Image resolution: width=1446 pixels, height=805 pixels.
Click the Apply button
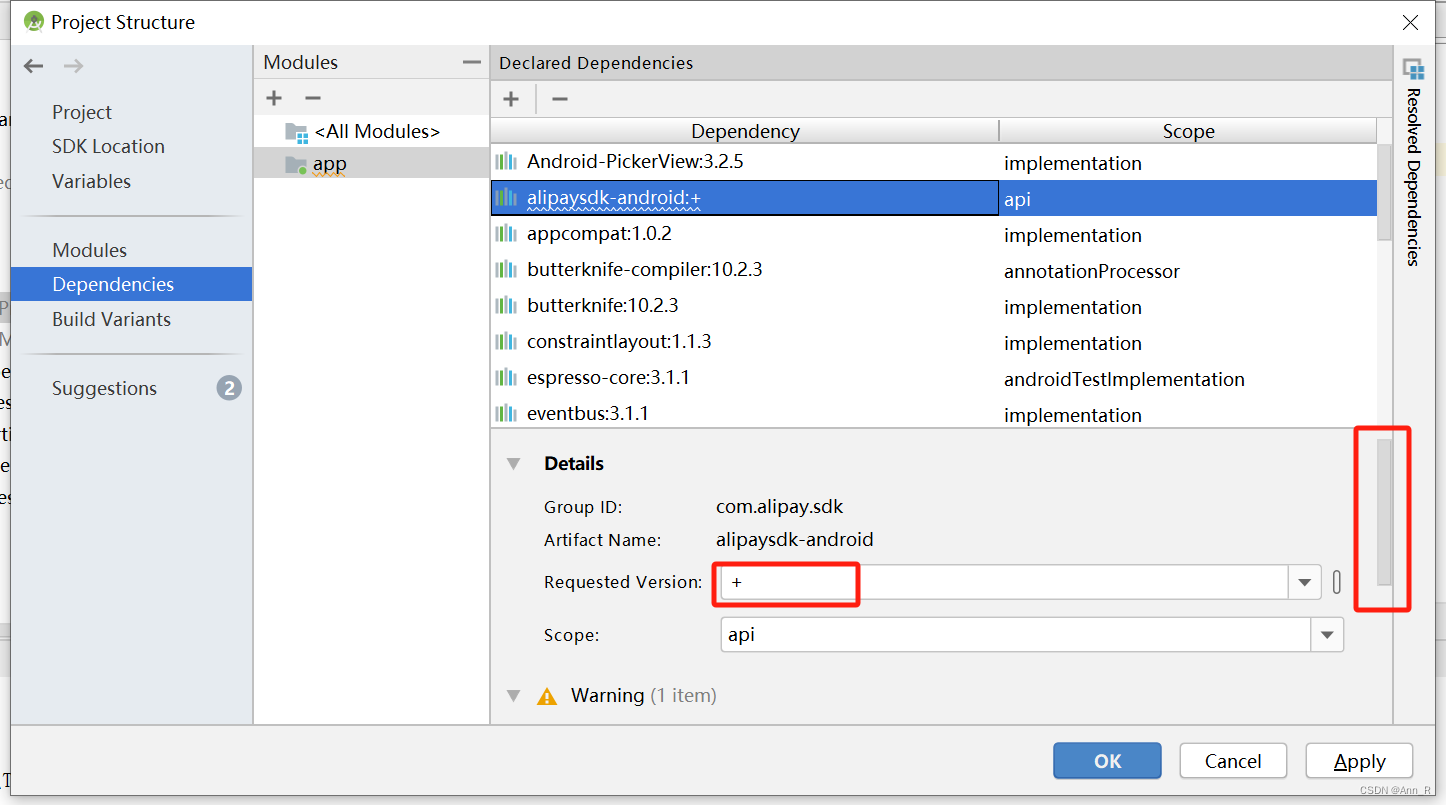[x=1359, y=761]
